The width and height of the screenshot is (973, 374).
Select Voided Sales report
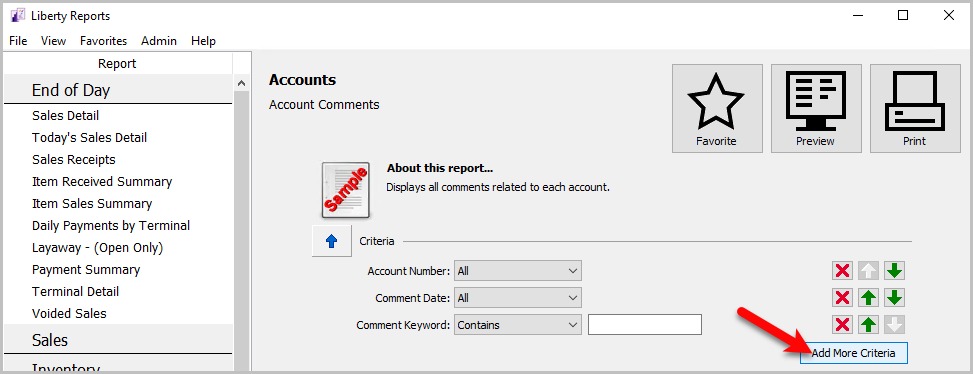[x=70, y=314]
